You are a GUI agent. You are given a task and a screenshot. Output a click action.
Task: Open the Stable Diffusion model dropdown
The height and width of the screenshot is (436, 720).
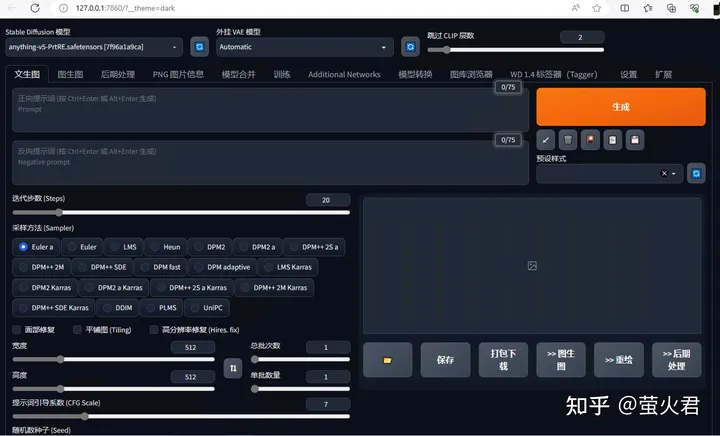tap(94, 47)
